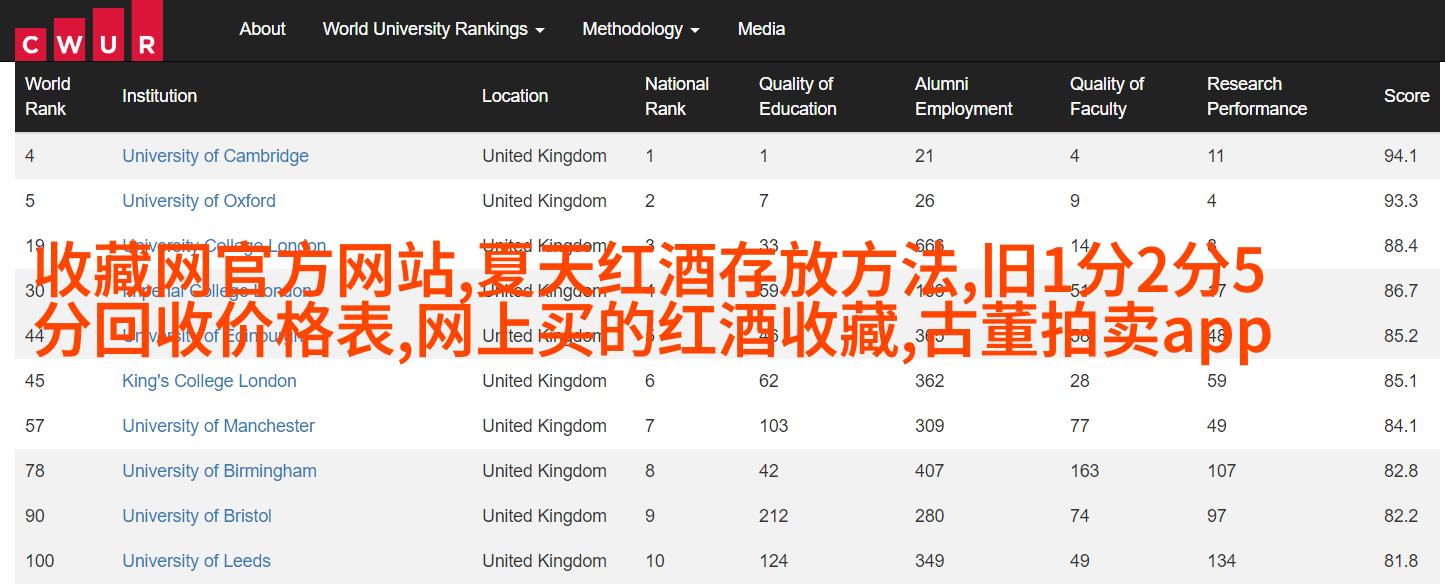Select United Kingdom in Cambridge row

pyautogui.click(x=544, y=156)
